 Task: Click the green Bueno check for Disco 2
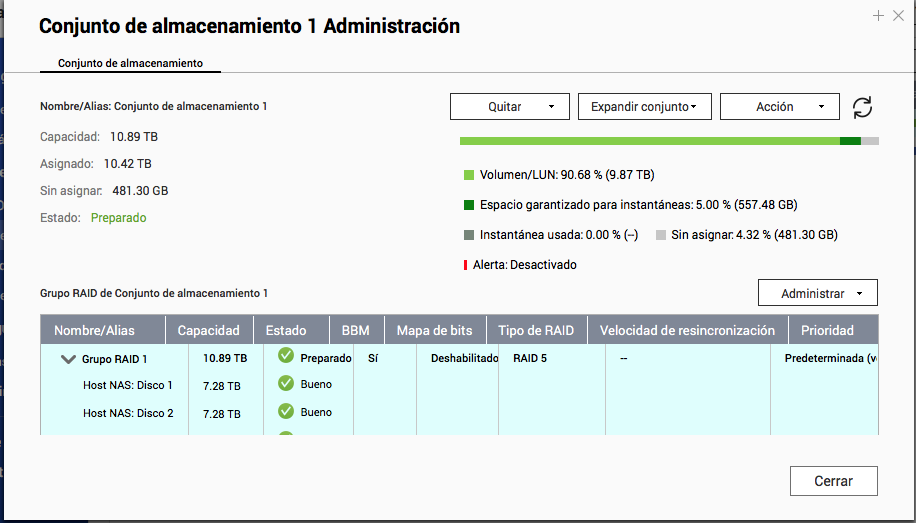click(286, 411)
